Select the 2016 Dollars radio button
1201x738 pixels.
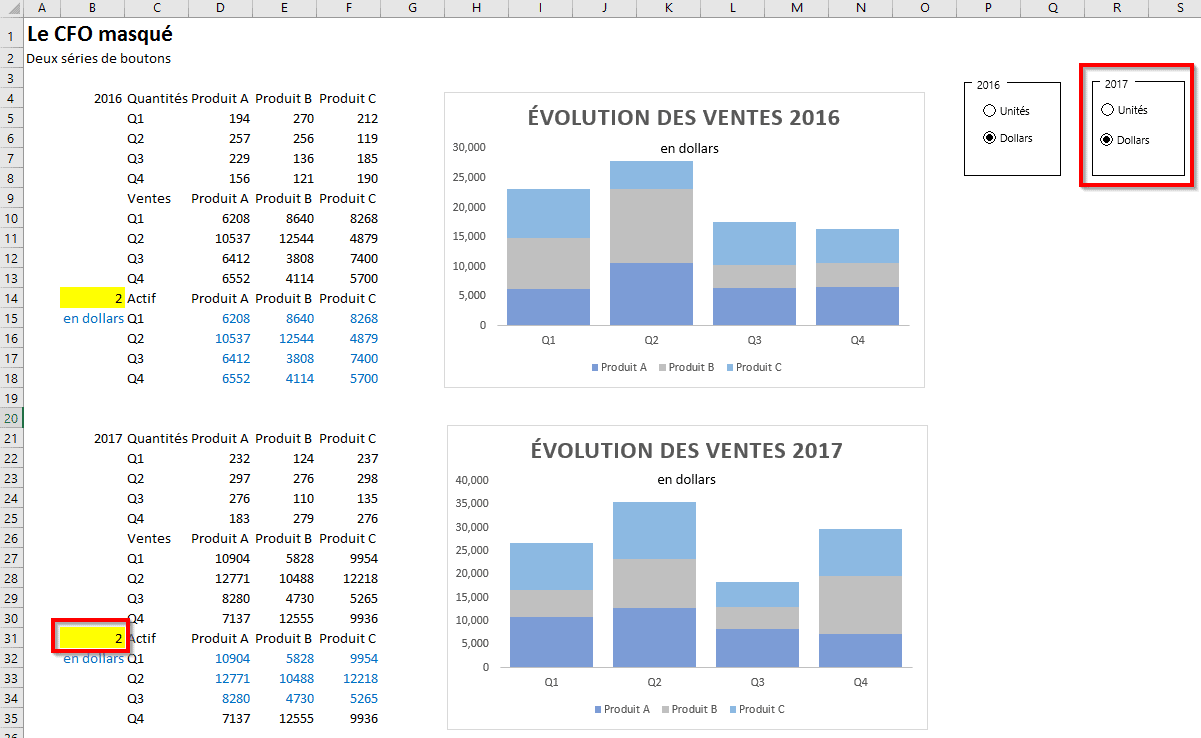pyautogui.click(x=990, y=138)
